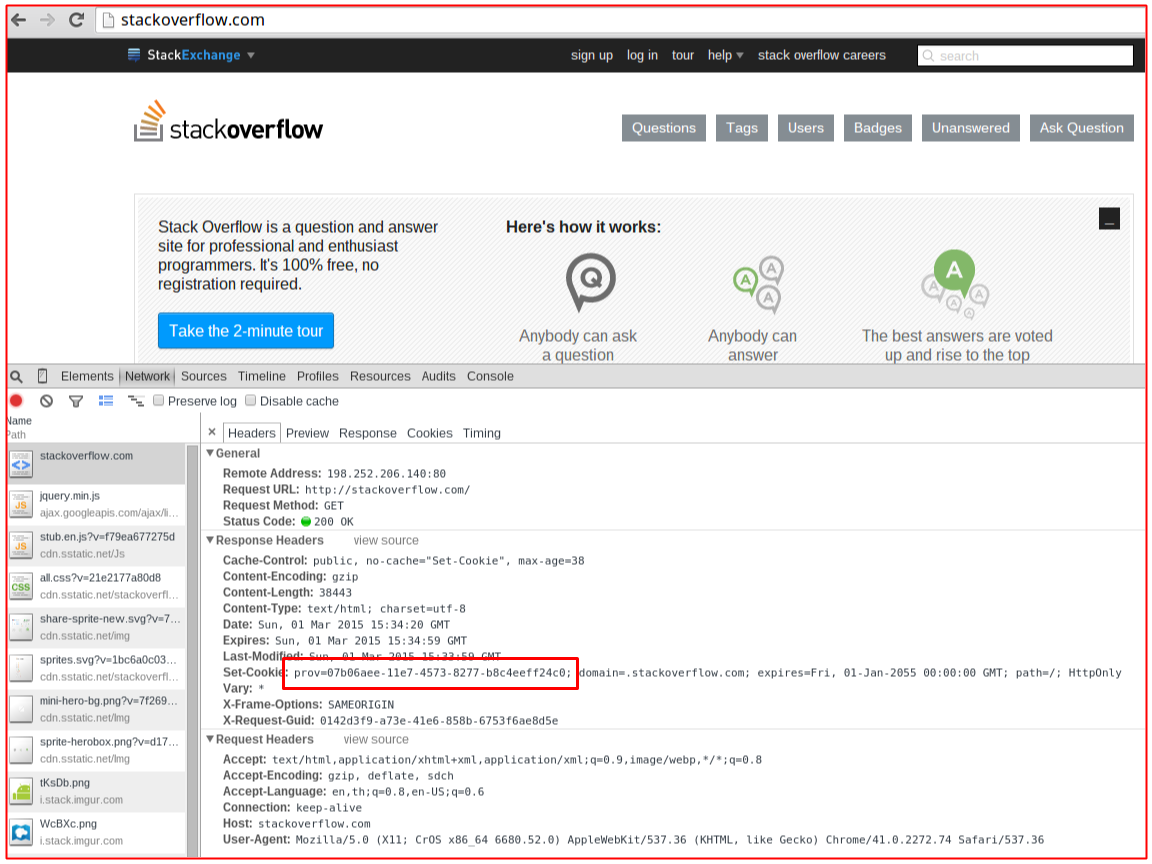The width and height of the screenshot is (1152, 864).
Task: Click the tour link
Action: [683, 55]
